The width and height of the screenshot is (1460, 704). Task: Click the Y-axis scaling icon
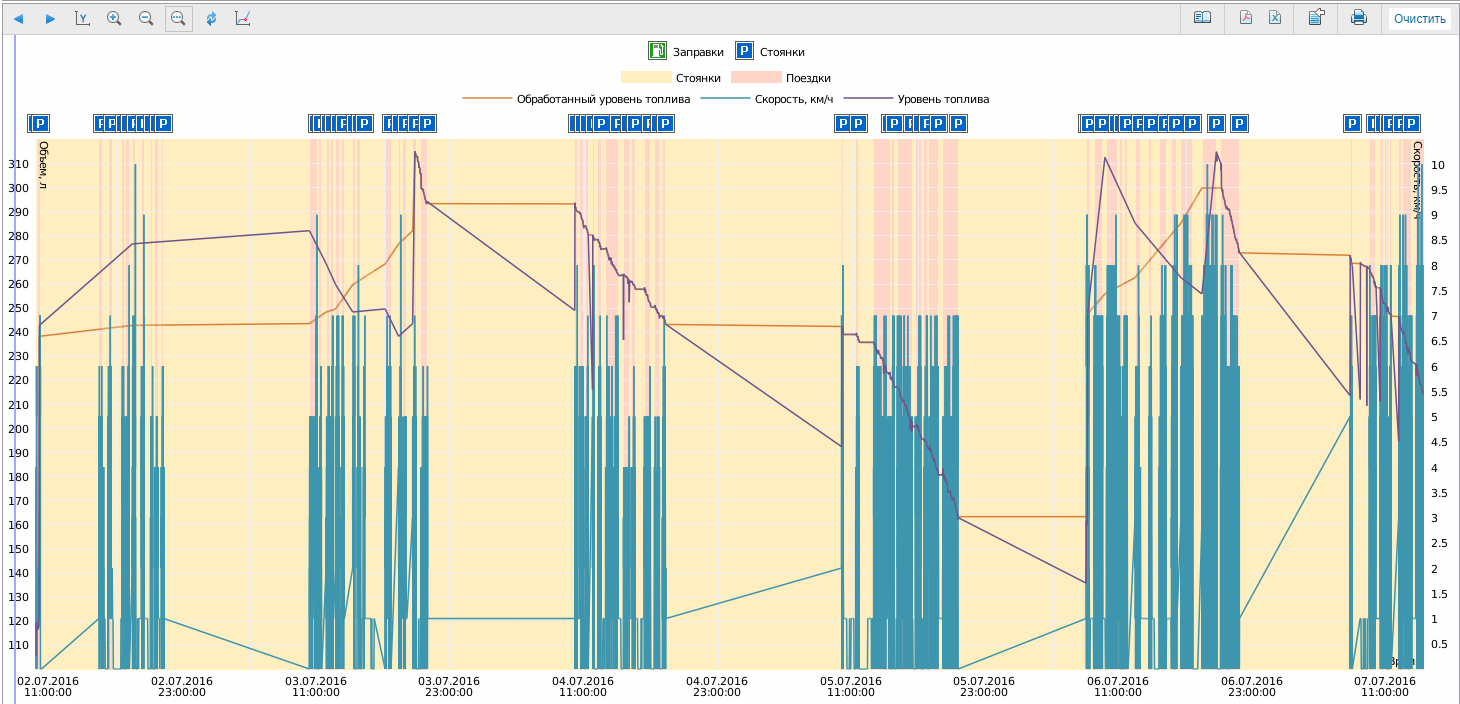pyautogui.click(x=83, y=18)
